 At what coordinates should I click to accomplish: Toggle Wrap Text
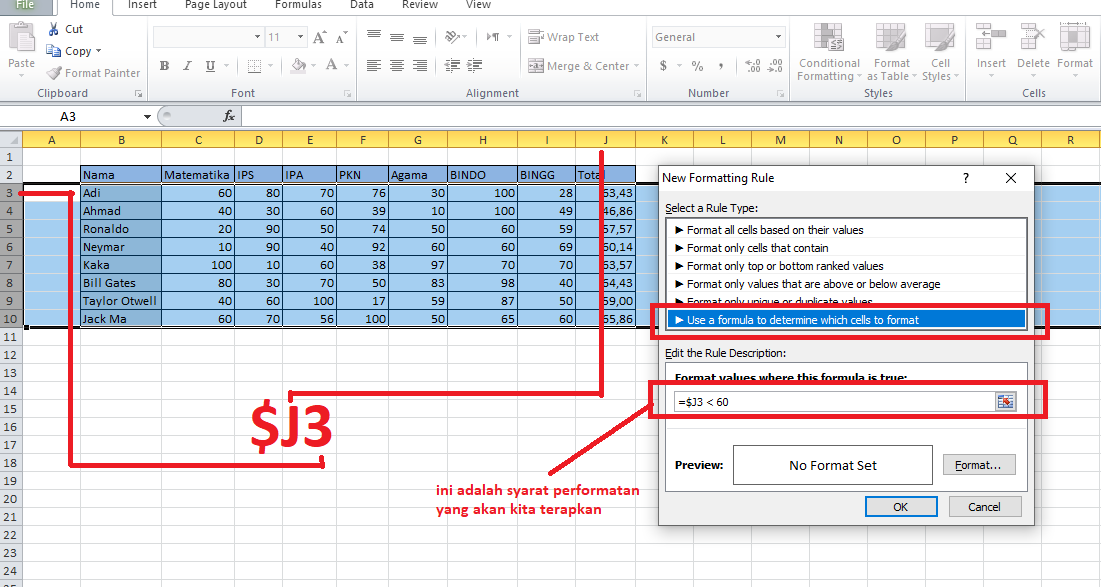[x=563, y=37]
